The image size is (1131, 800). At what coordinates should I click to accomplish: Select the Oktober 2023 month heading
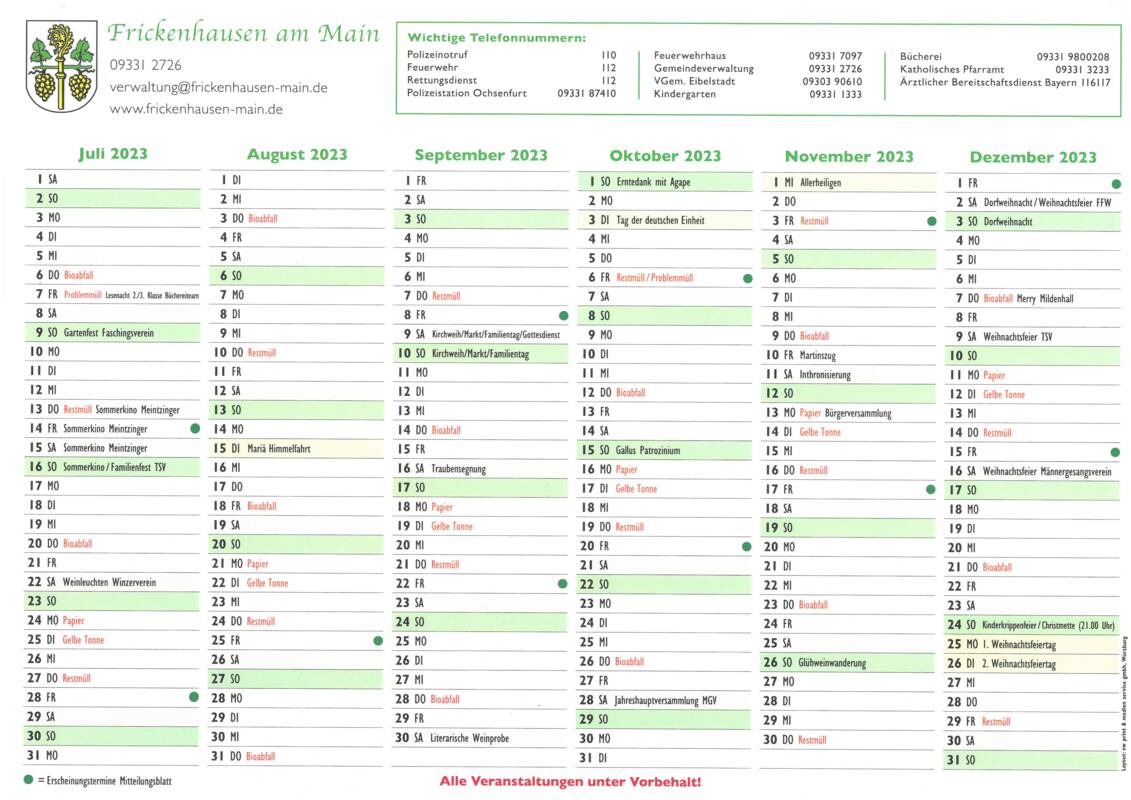(x=665, y=156)
